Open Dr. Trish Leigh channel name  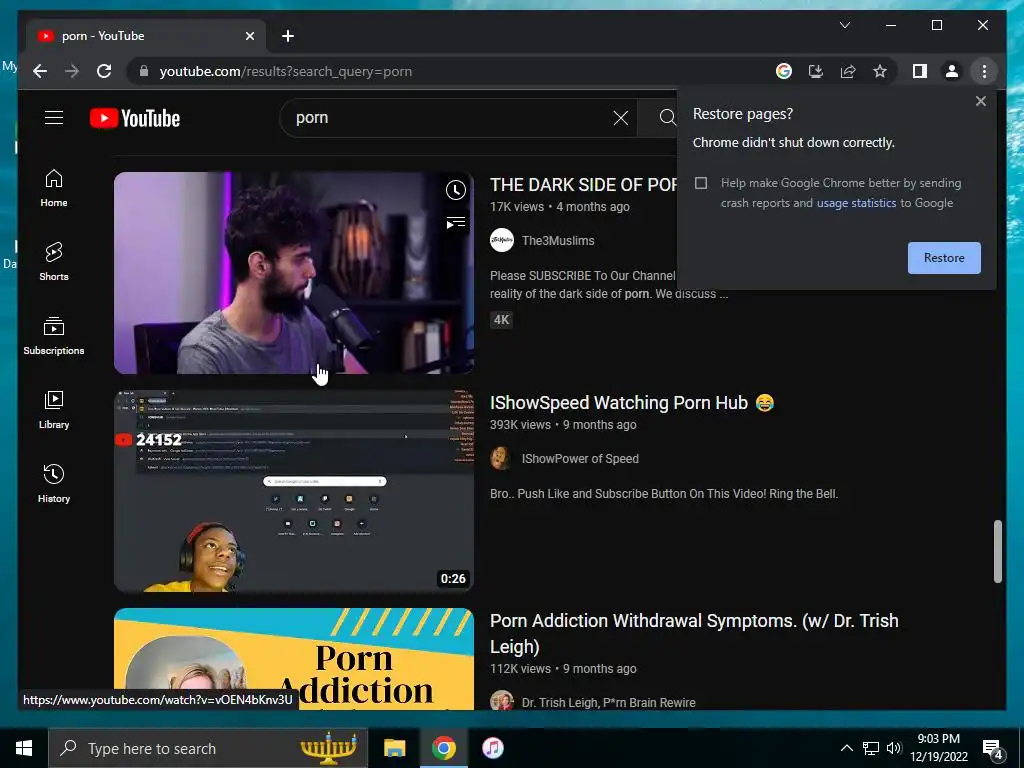[x=608, y=703]
